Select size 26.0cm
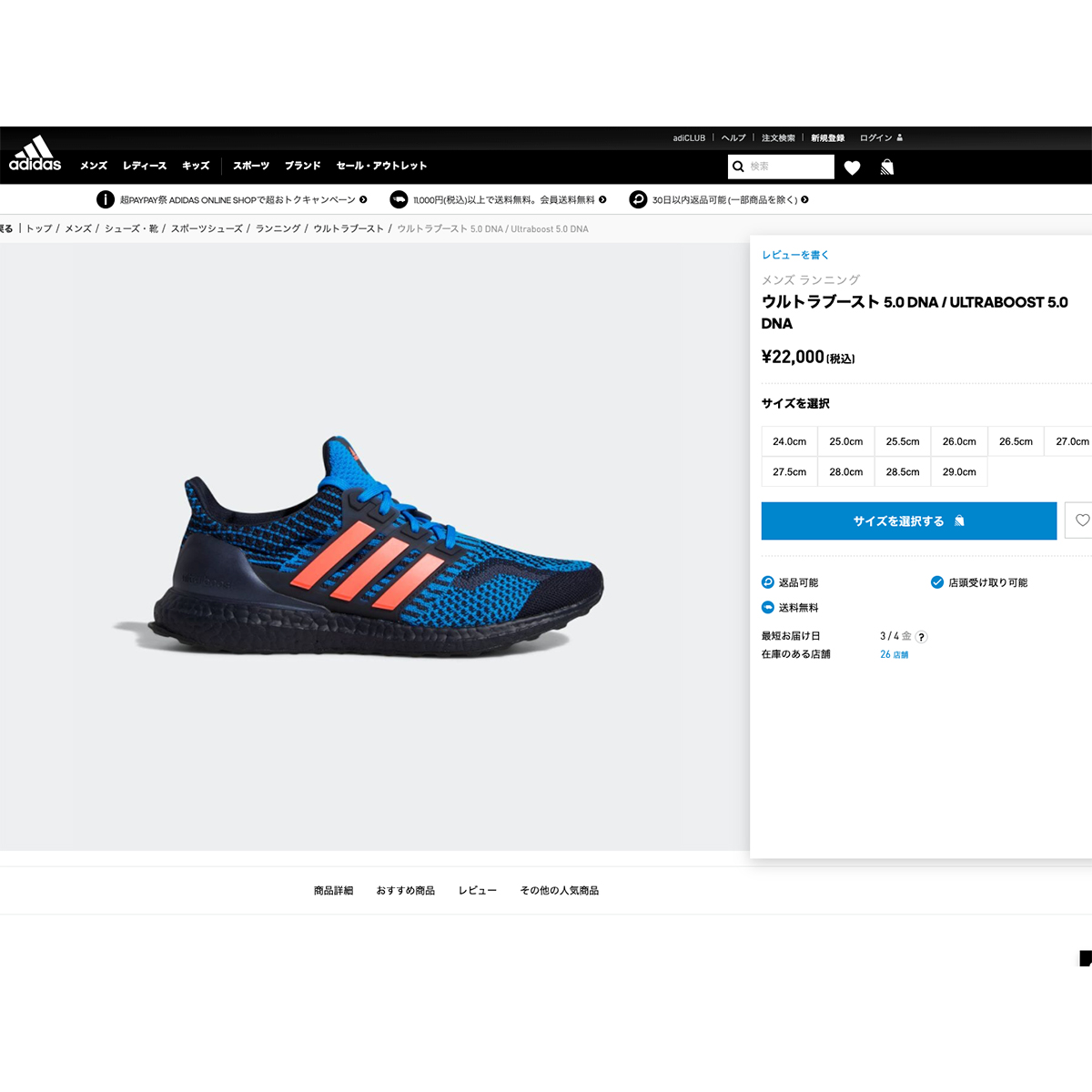This screenshot has height=1092, width=1092. (959, 441)
